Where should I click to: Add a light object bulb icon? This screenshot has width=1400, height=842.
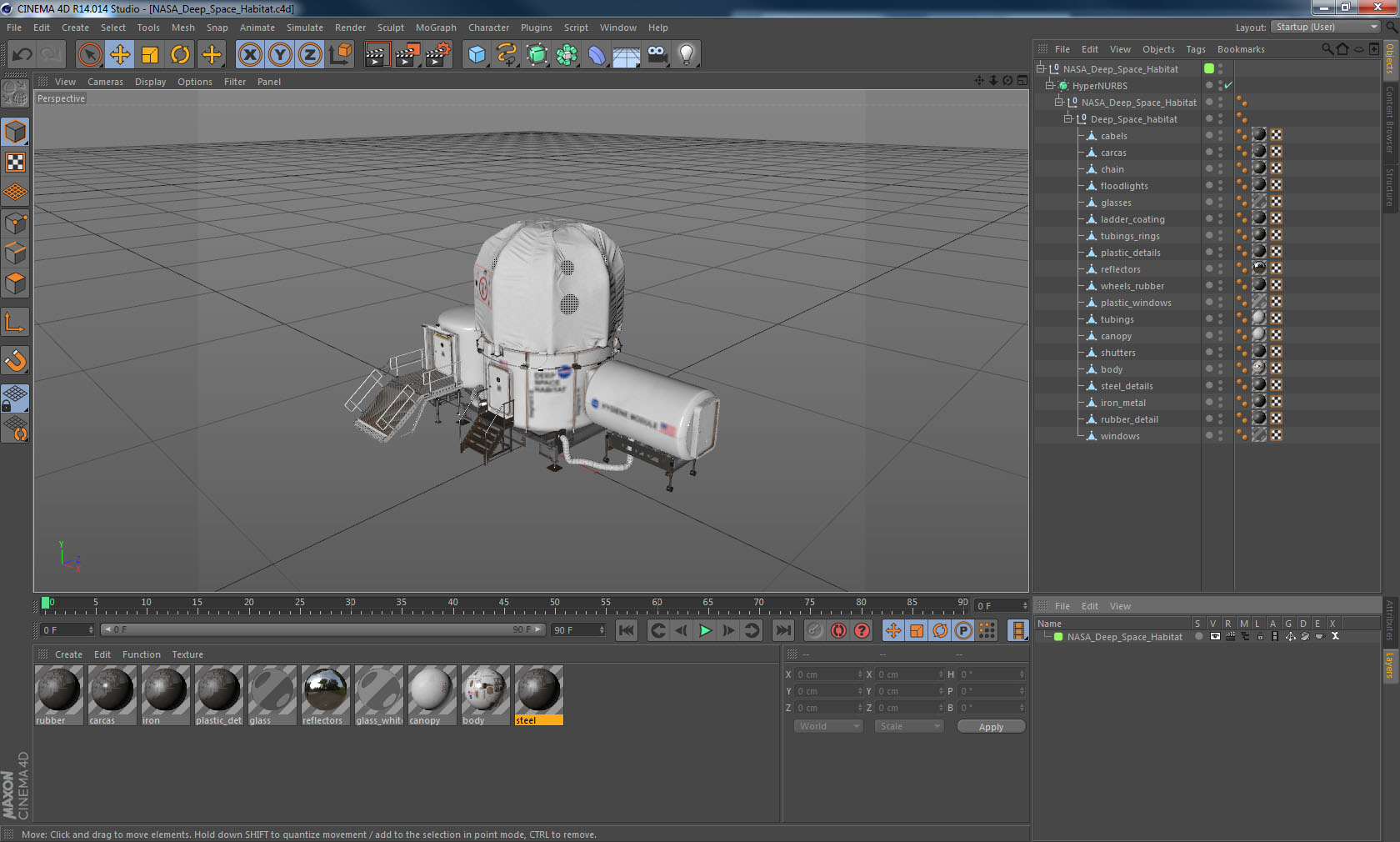[x=687, y=55]
